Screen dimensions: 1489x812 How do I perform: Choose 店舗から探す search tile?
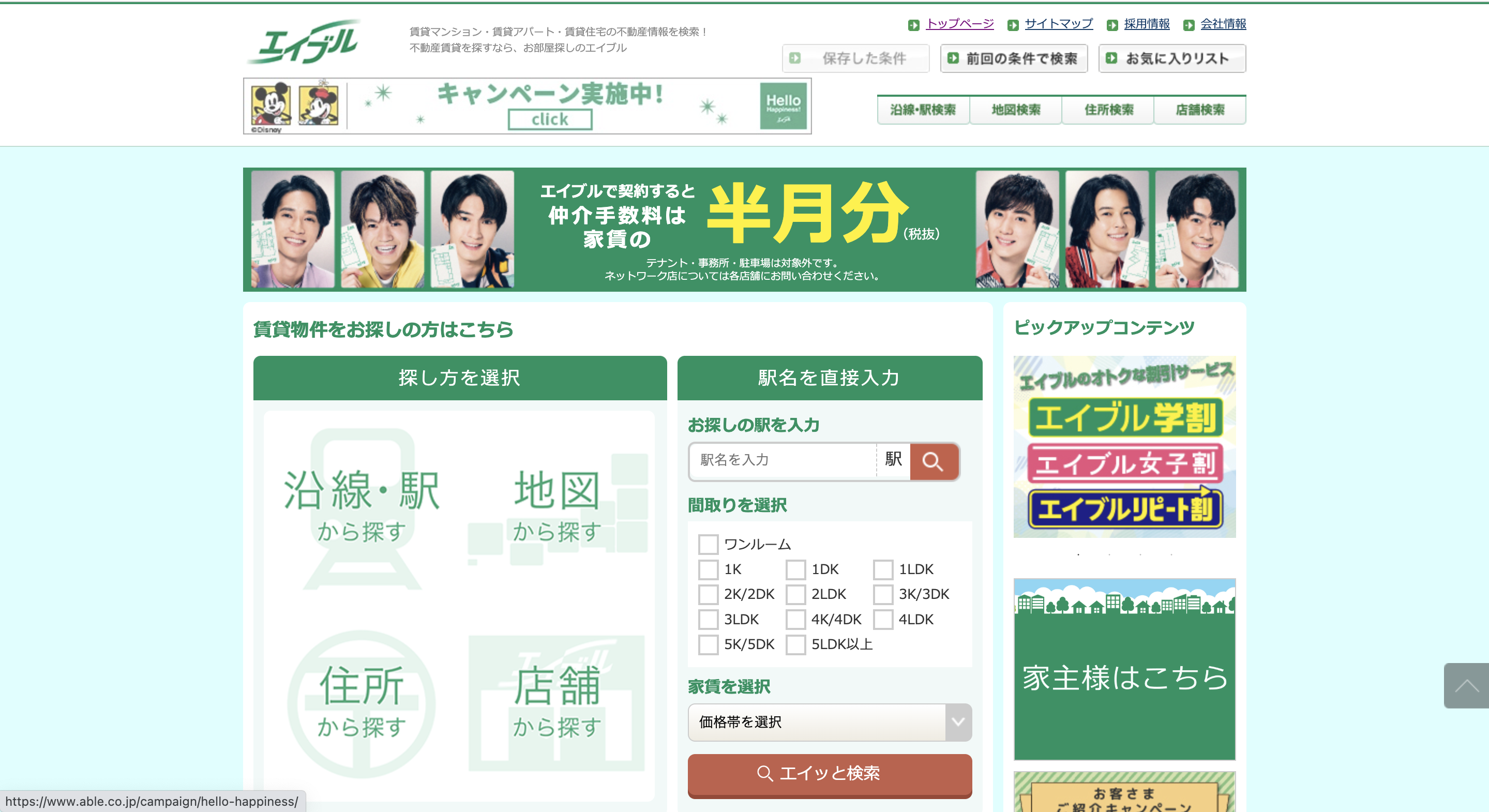(x=557, y=703)
